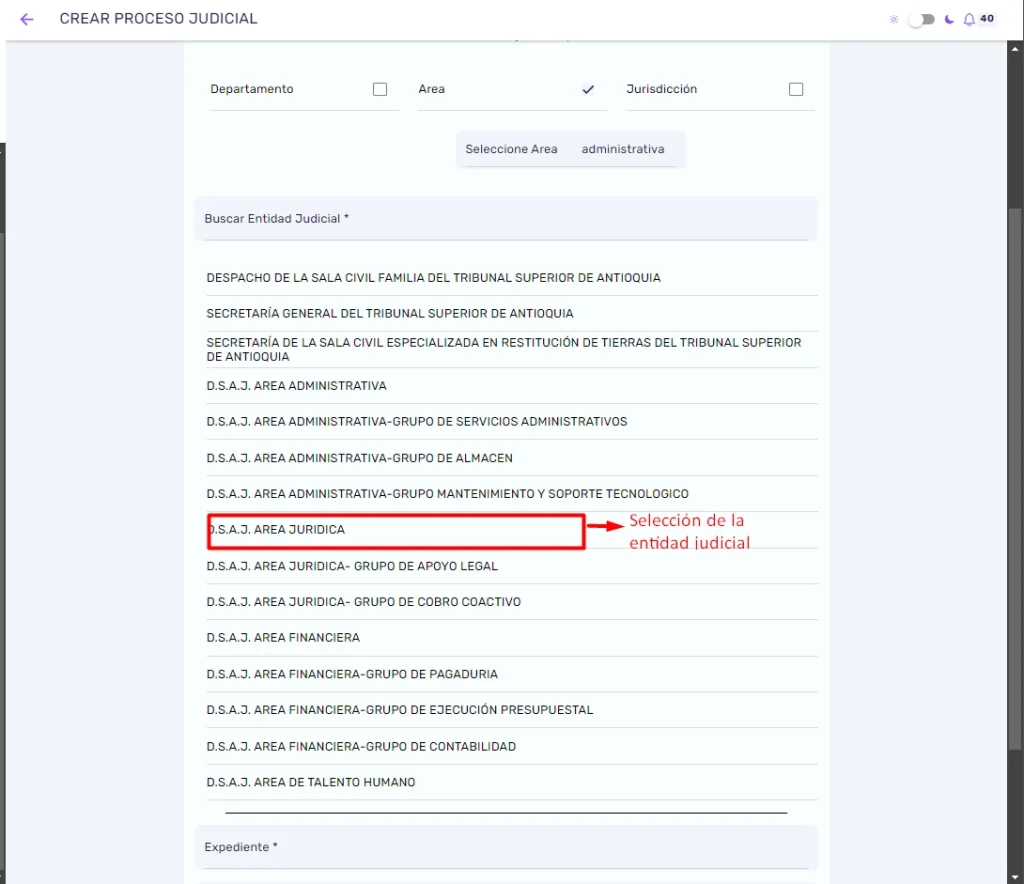Viewport: 1024px width, 884px height.
Task: Click the sun icon for light theme
Action: point(894,20)
